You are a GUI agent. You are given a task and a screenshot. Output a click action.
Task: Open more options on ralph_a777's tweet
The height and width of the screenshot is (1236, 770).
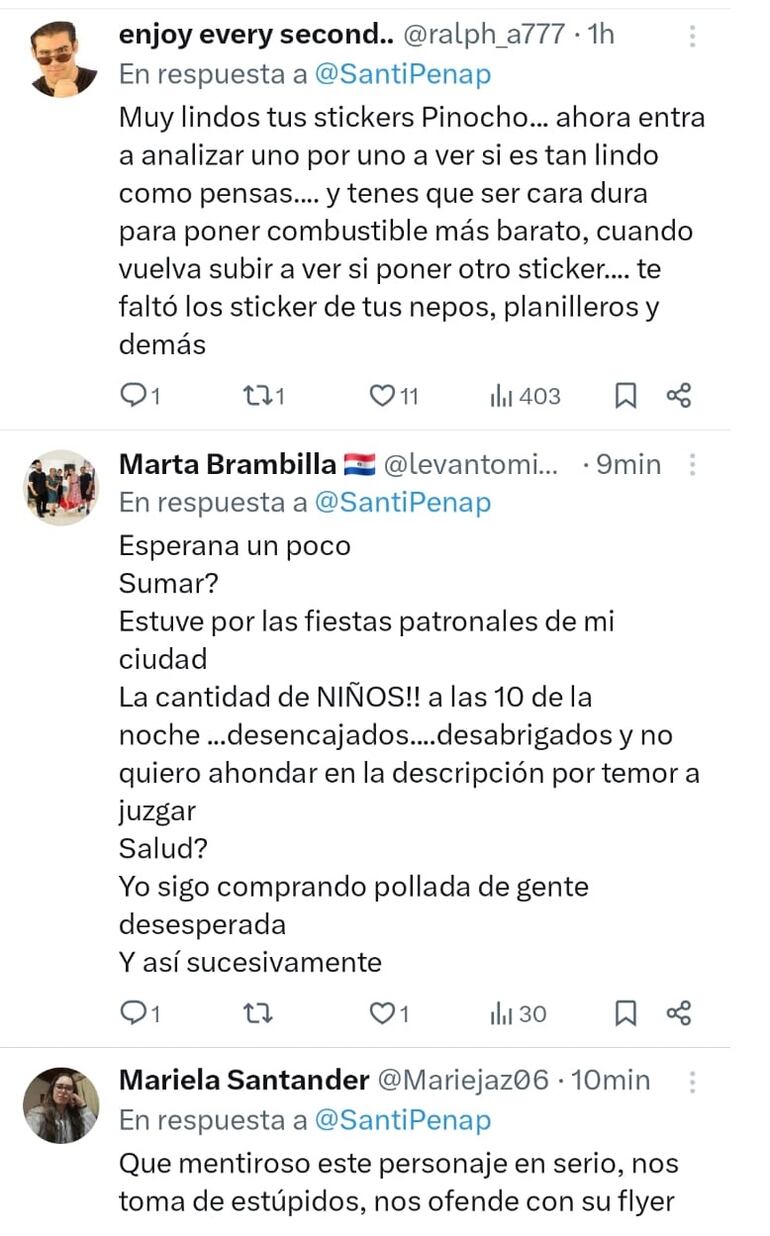point(692,37)
